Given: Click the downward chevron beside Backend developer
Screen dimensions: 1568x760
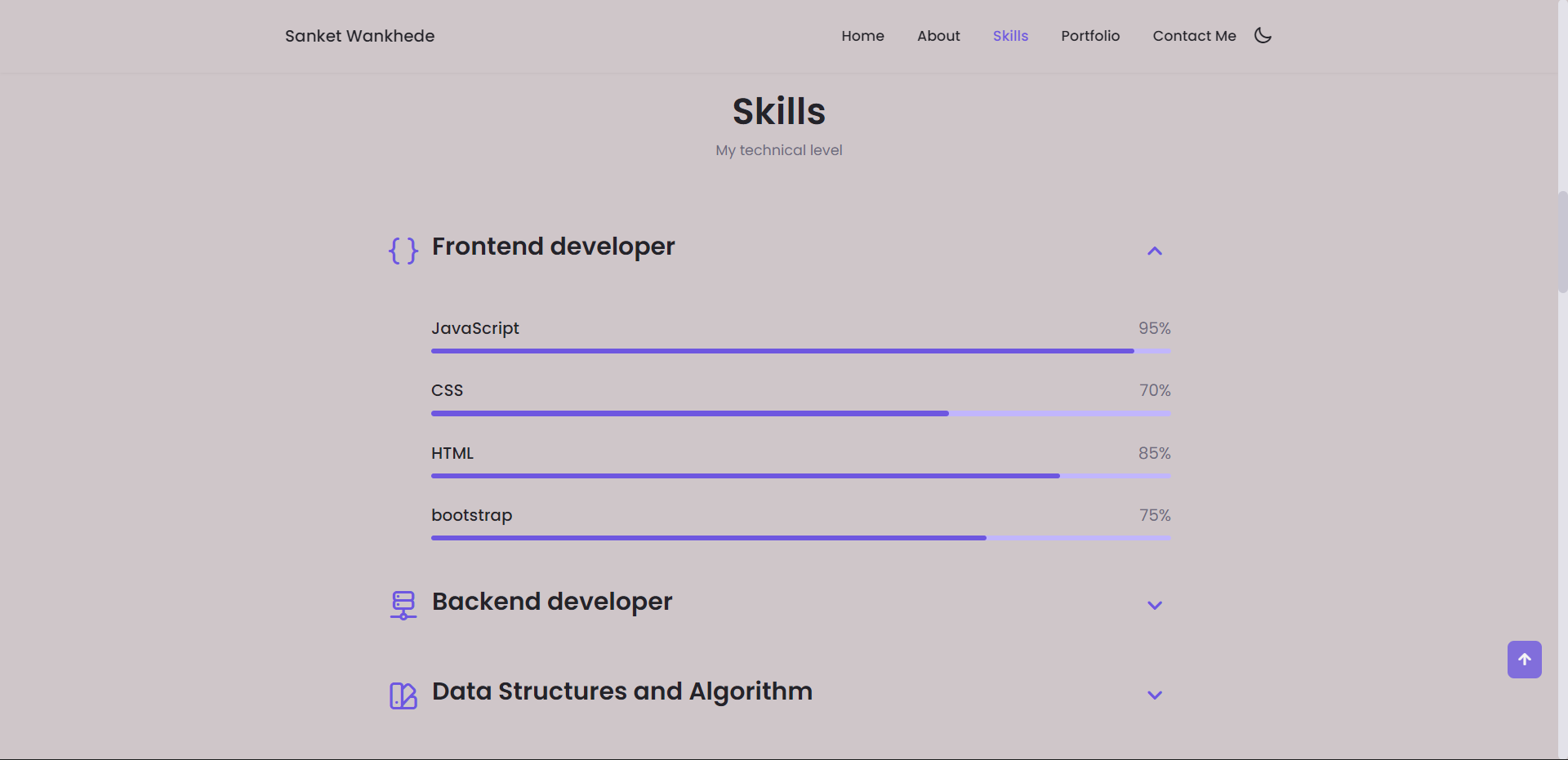Looking at the screenshot, I should (1154, 606).
